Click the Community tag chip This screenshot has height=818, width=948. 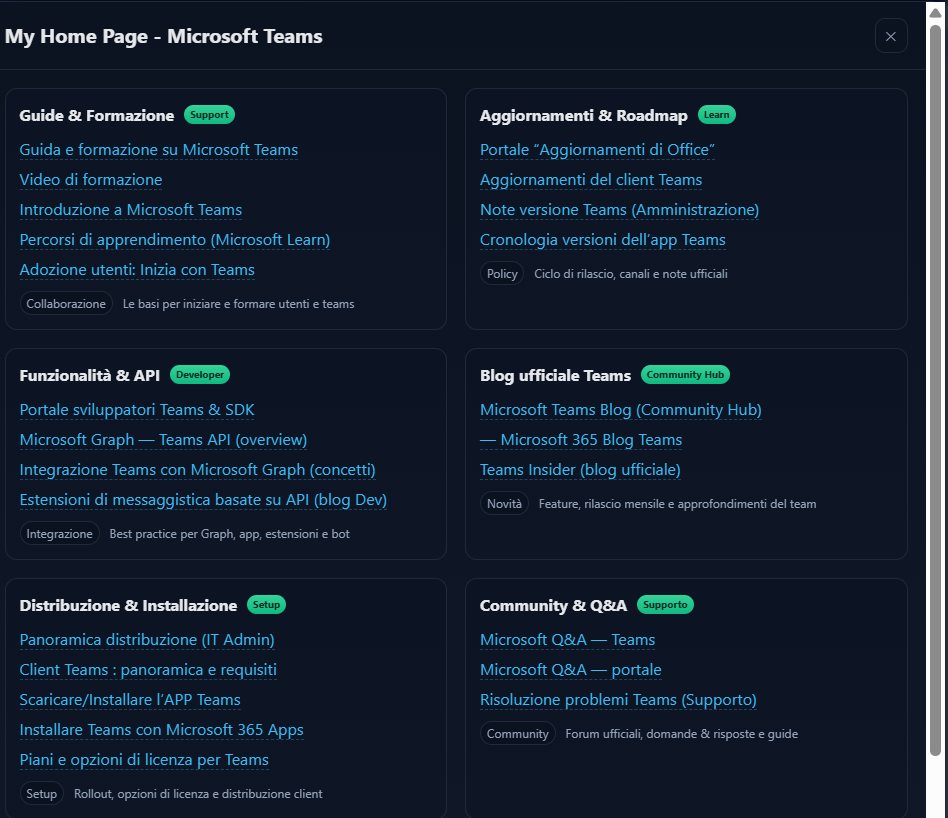tap(518, 734)
